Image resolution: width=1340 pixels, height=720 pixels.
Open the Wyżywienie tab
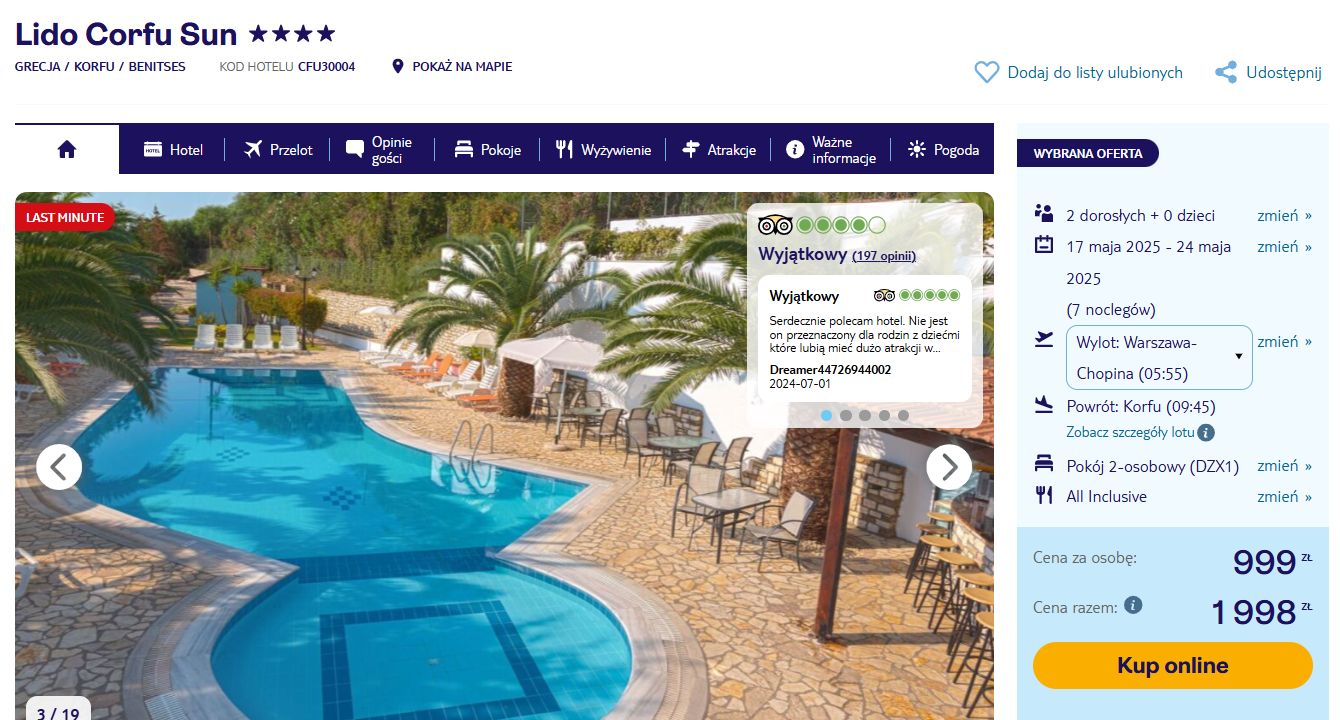[x=604, y=149]
